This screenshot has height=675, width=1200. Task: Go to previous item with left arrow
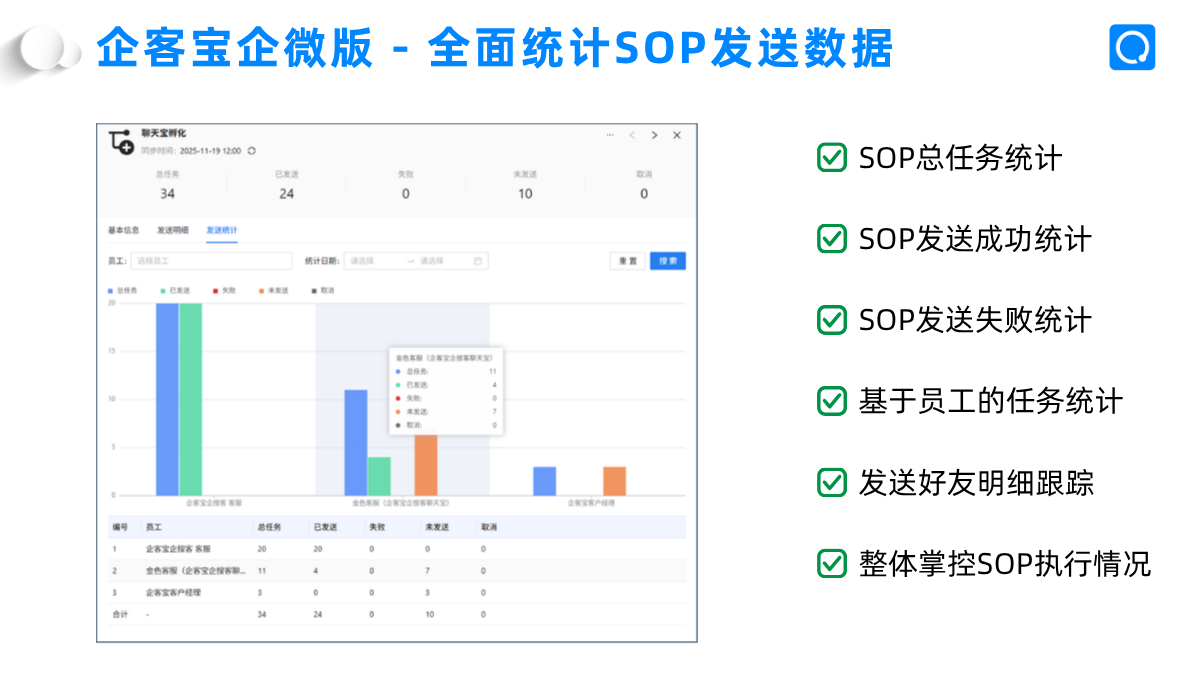point(632,135)
